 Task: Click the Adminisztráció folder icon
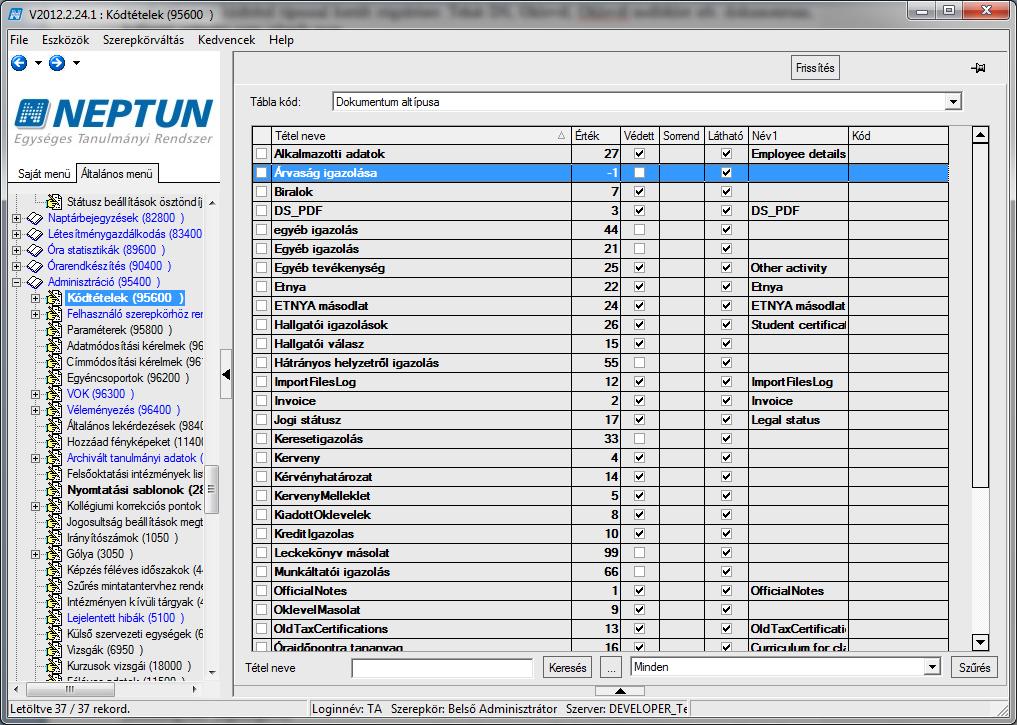(34, 282)
